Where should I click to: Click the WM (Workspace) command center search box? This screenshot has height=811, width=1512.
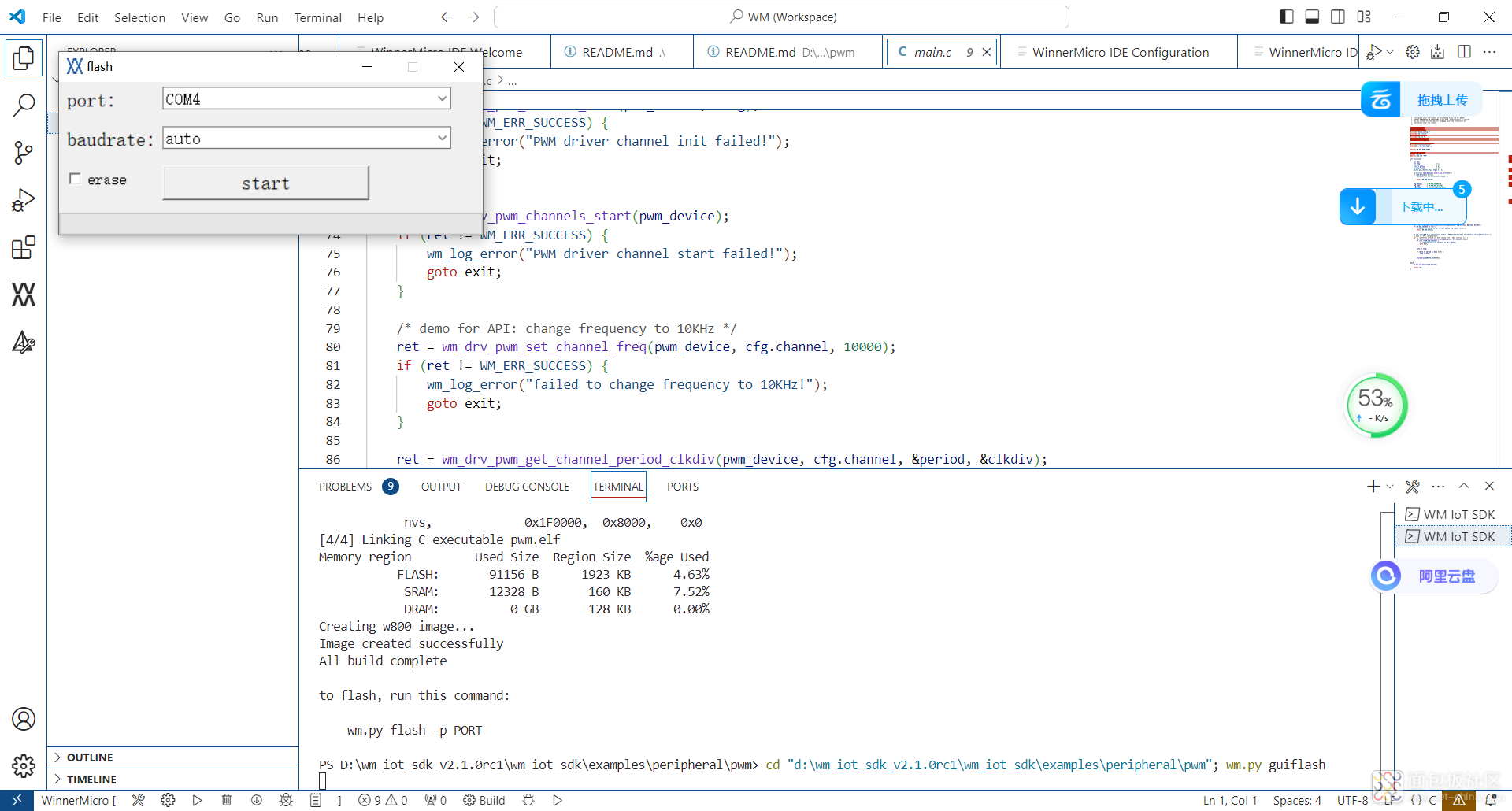pyautogui.click(x=781, y=17)
